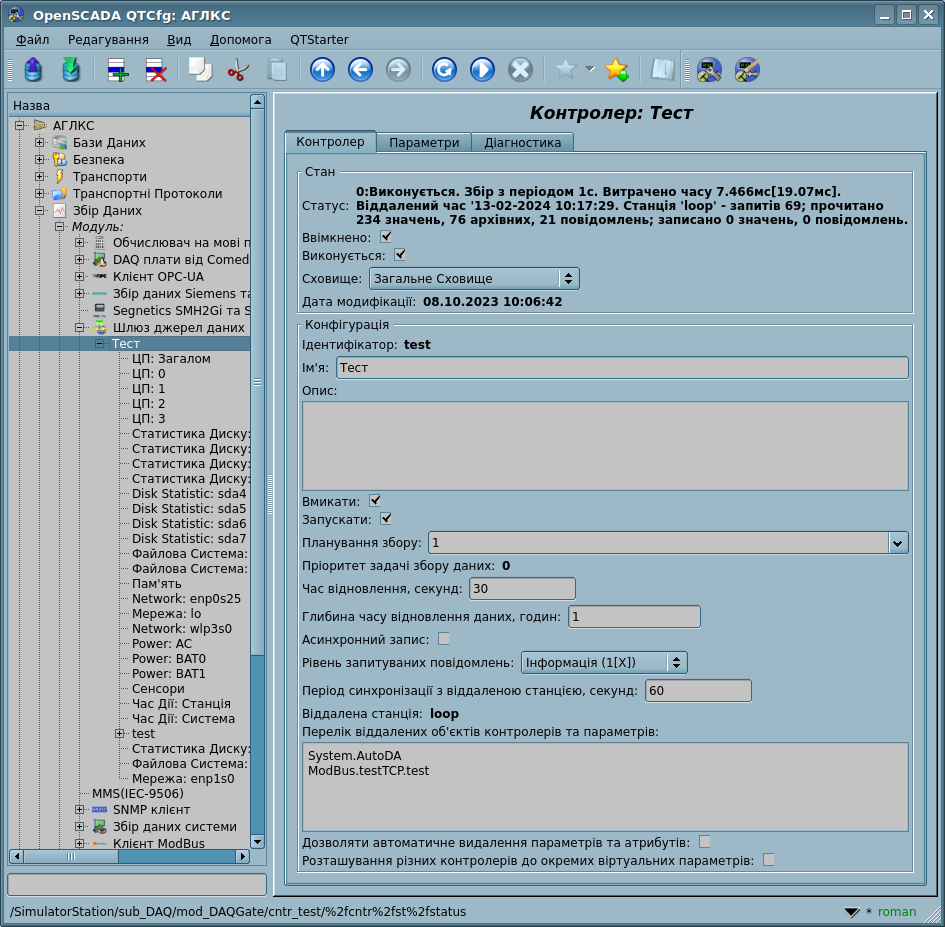Expand the 'Бази Даних' tree node

pyautogui.click(x=40, y=143)
